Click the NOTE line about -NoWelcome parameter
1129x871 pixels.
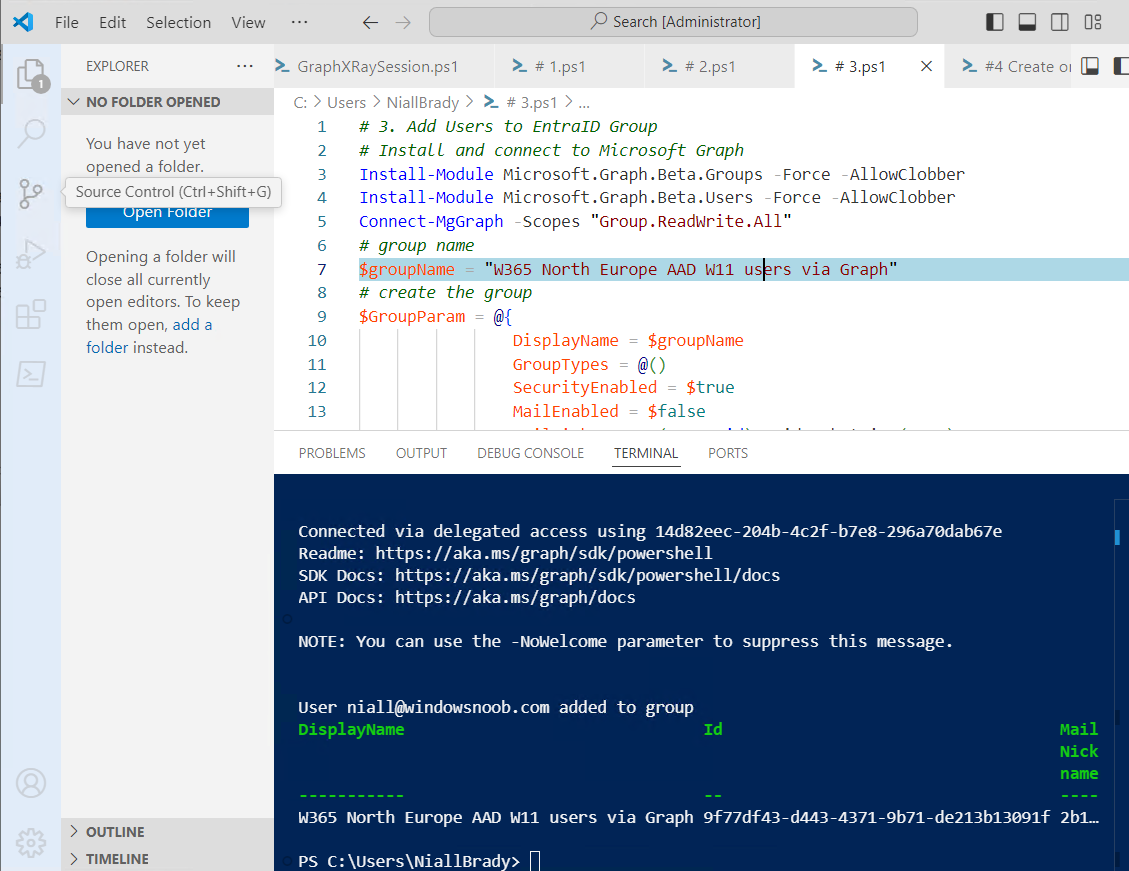point(626,641)
